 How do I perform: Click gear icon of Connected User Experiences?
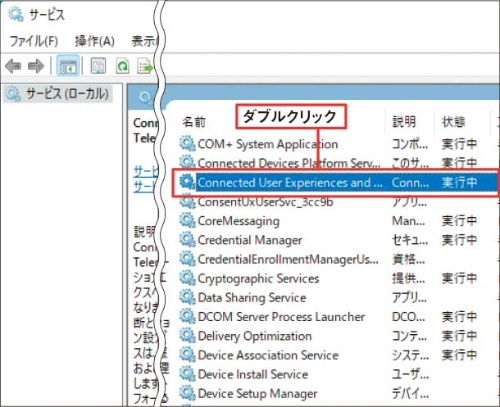[x=187, y=182]
